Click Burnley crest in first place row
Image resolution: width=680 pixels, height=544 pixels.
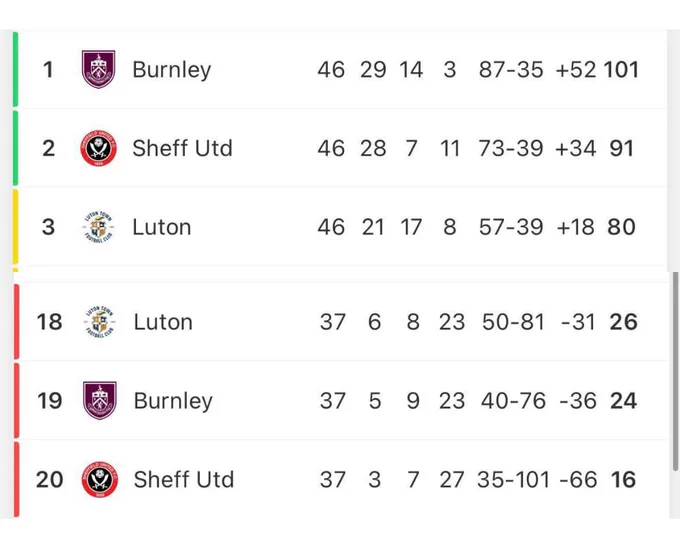click(x=98, y=69)
